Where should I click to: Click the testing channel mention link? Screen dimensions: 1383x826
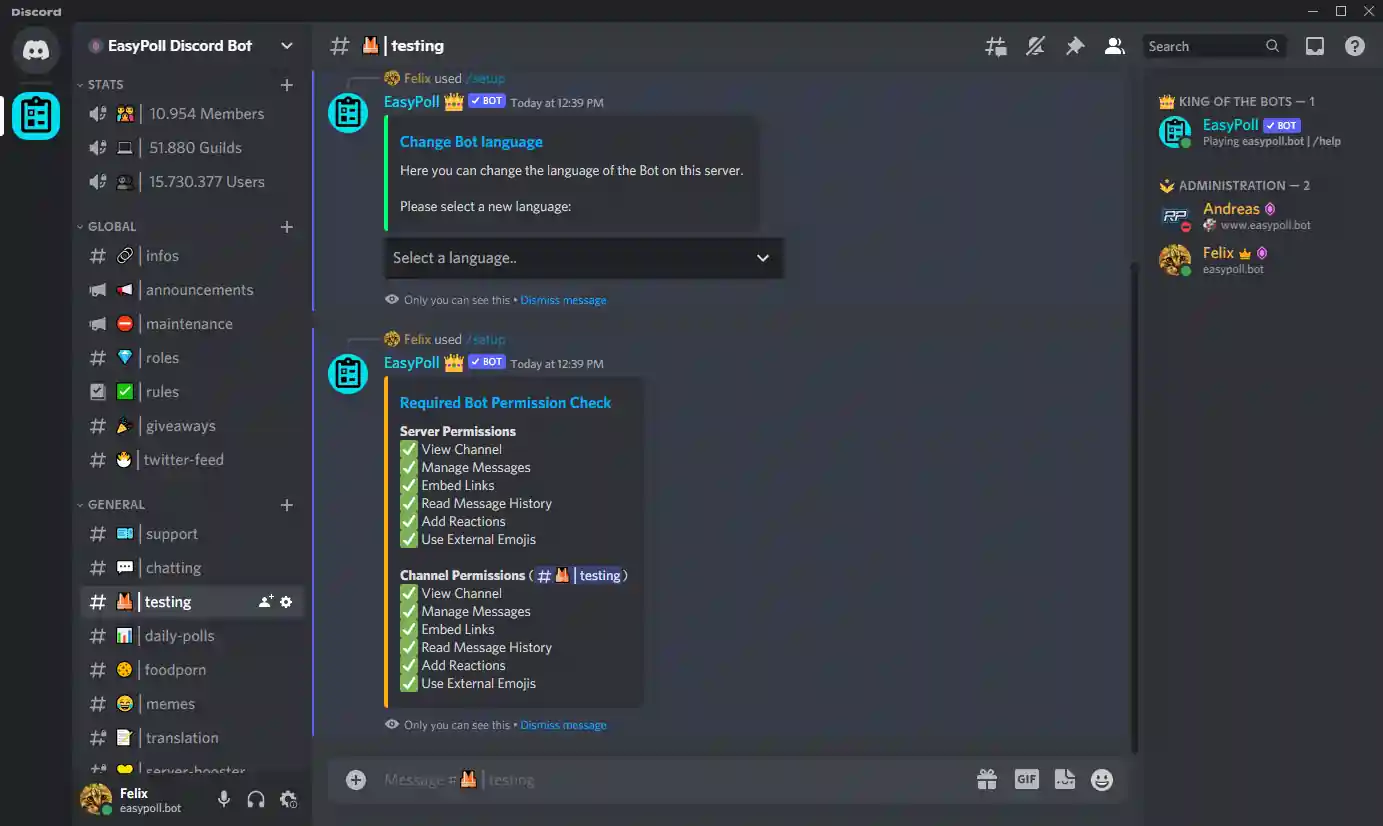(578, 576)
